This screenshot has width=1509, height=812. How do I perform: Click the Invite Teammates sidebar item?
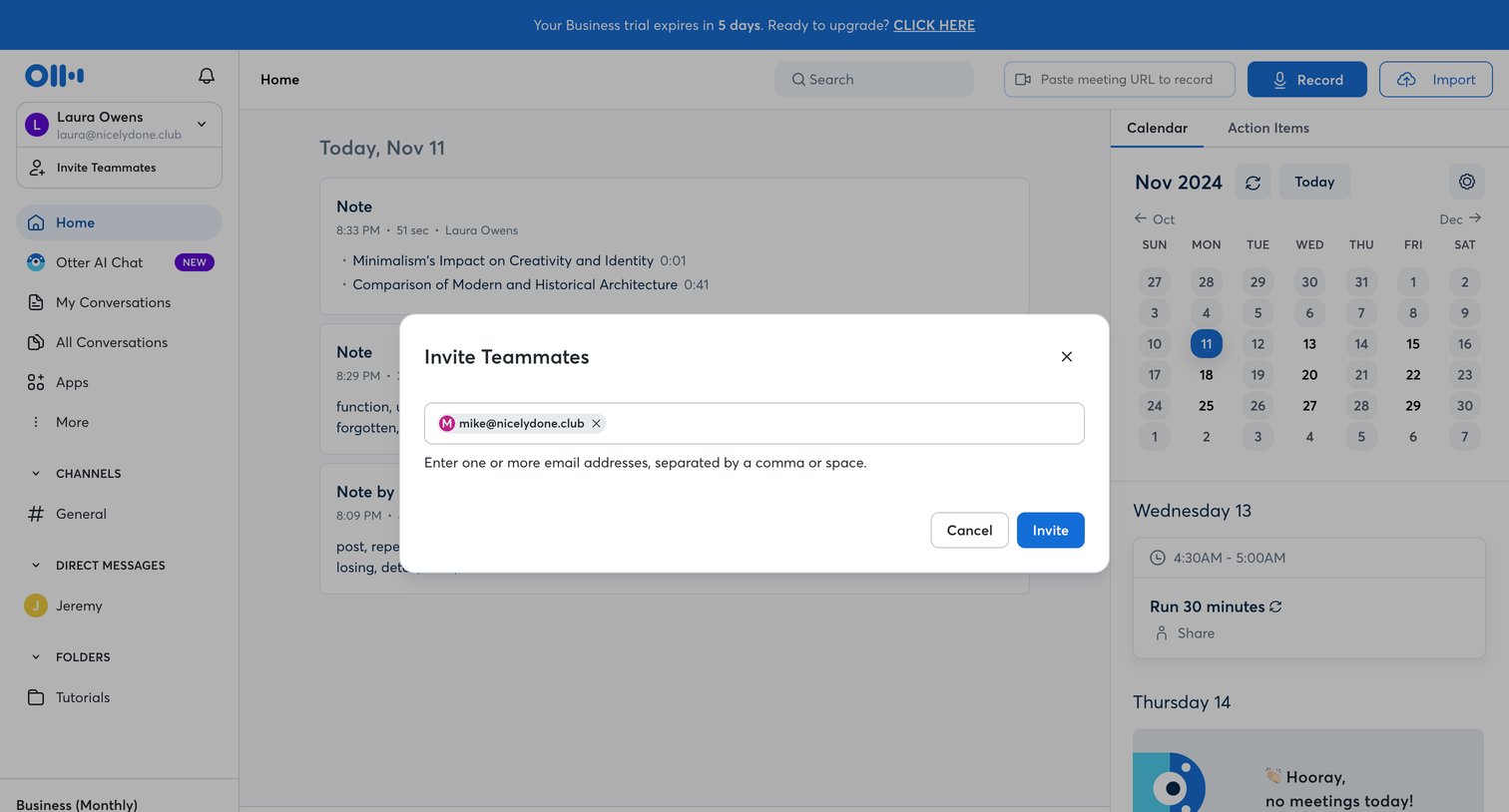point(119,168)
